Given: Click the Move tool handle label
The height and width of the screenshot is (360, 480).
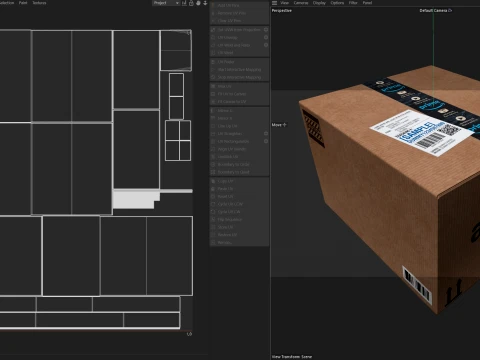Looking at the screenshot, I should (x=279, y=125).
